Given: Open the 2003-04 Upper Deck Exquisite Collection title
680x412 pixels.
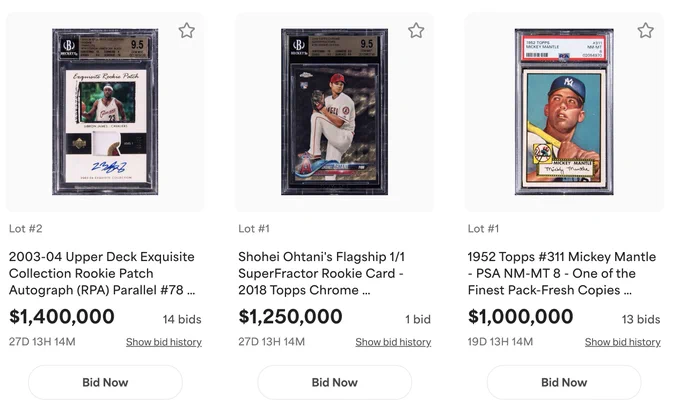Looking at the screenshot, I should pos(102,273).
